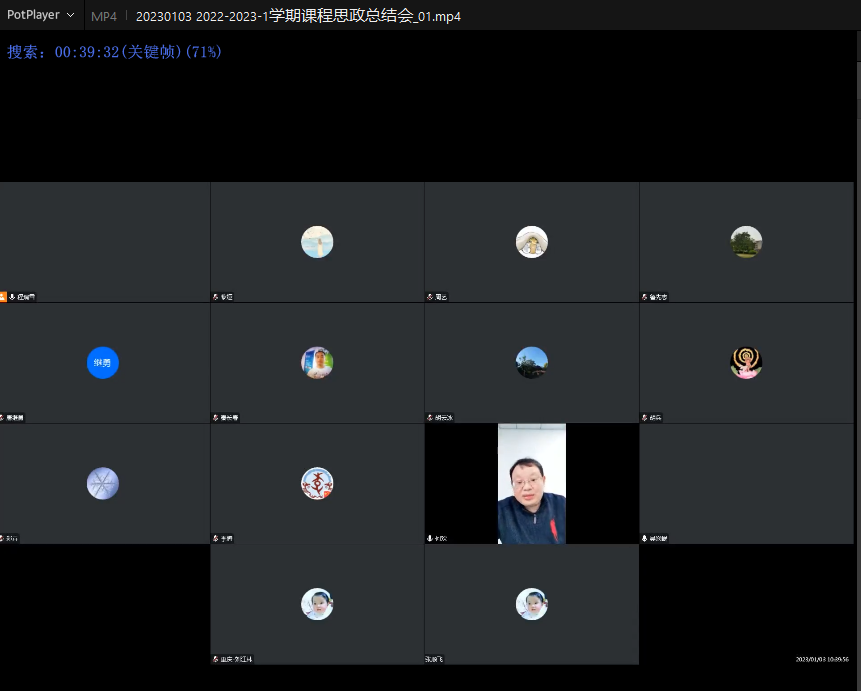Click the recording timestamp at bottom right

click(x=822, y=659)
